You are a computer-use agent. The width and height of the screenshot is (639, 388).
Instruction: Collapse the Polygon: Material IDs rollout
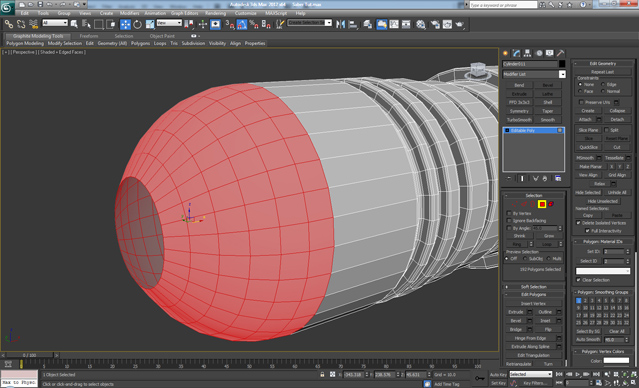[x=603, y=242]
